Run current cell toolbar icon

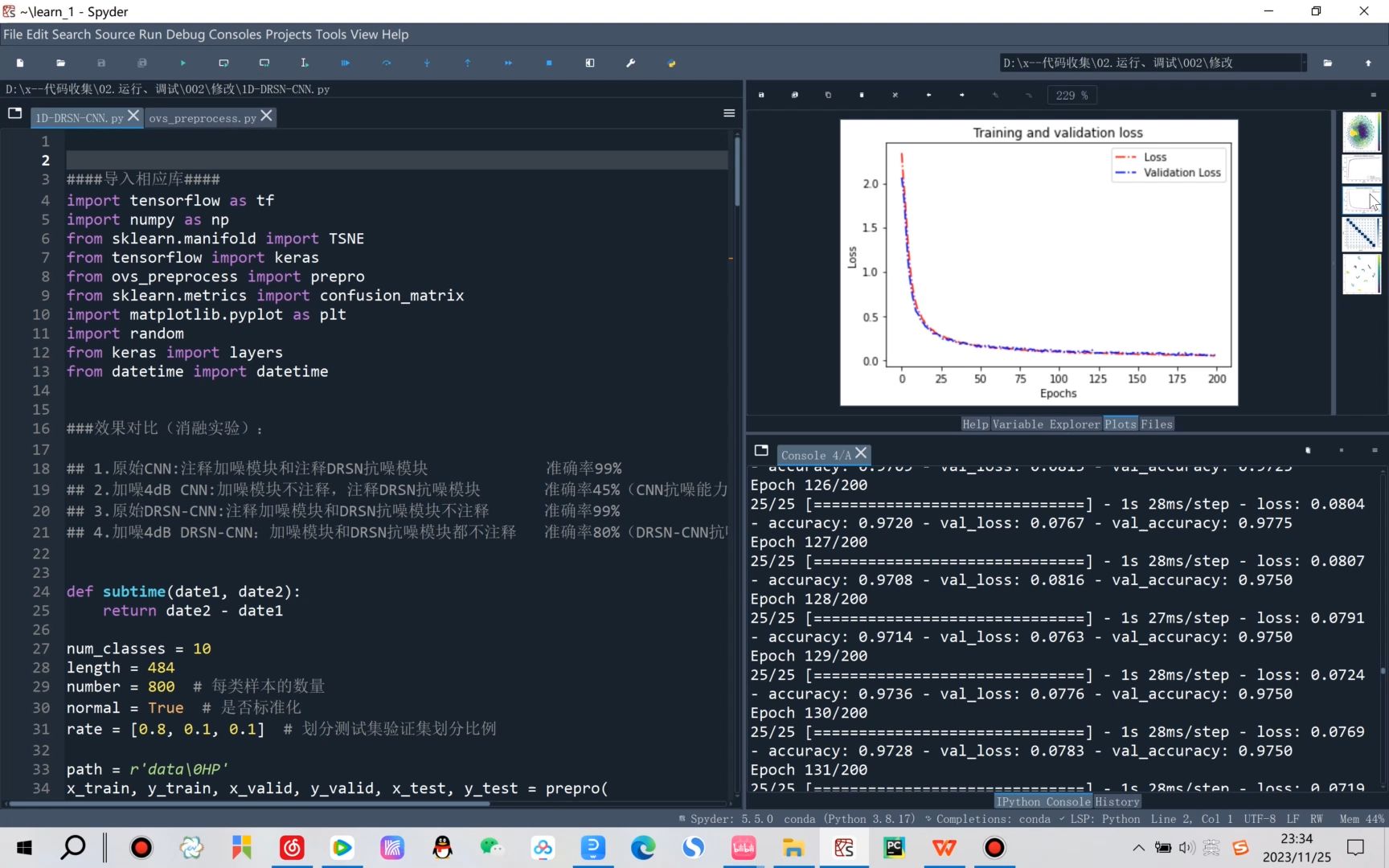point(223,63)
